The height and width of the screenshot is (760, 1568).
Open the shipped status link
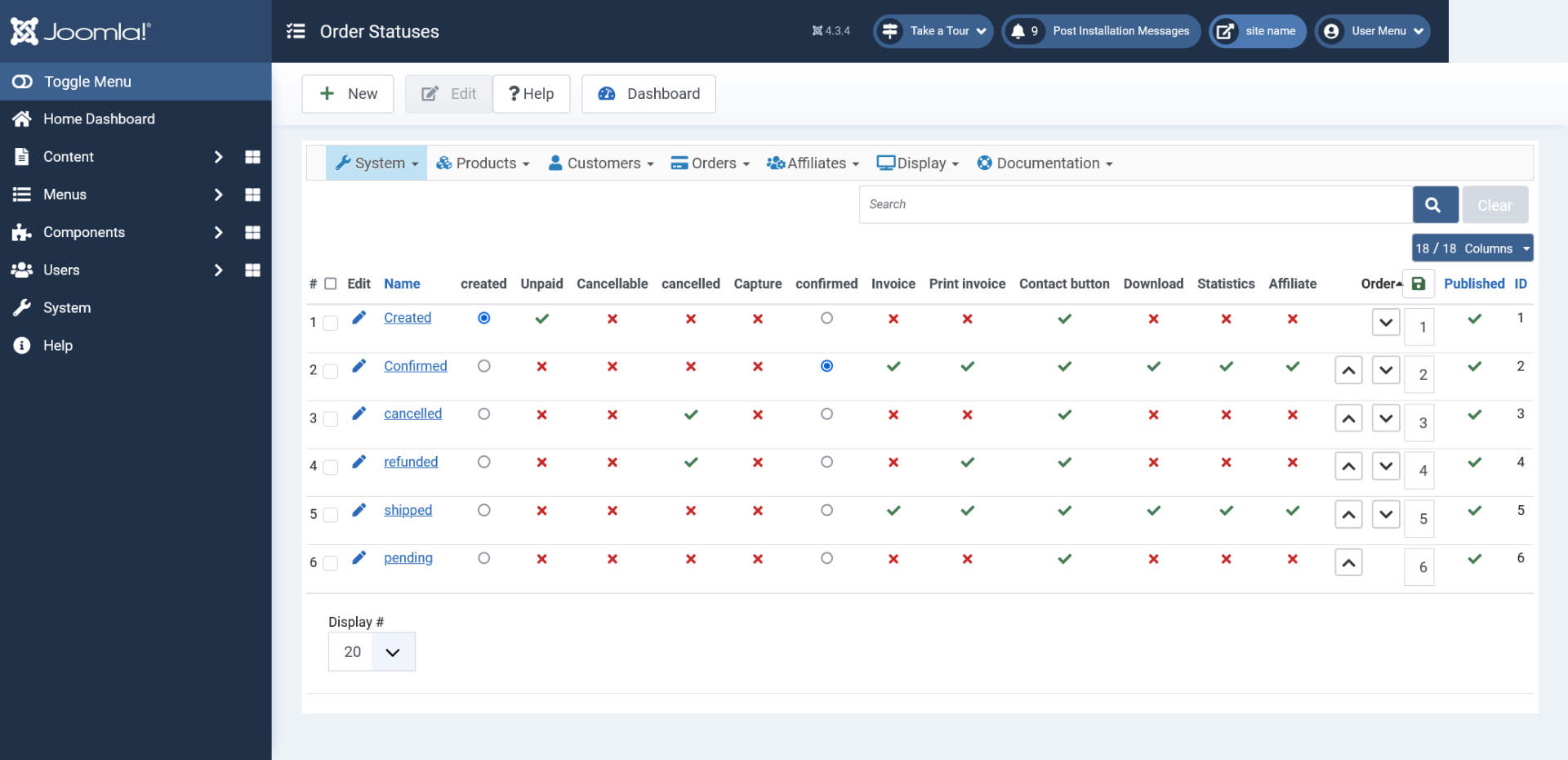point(408,511)
